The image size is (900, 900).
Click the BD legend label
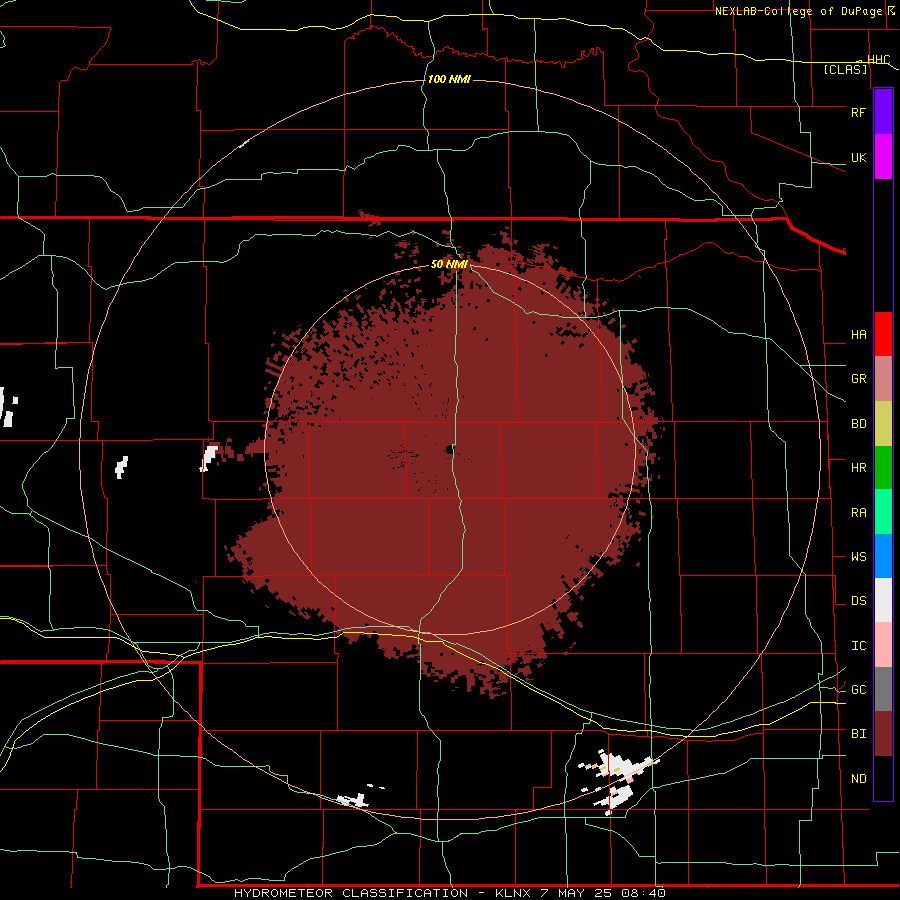(858, 424)
